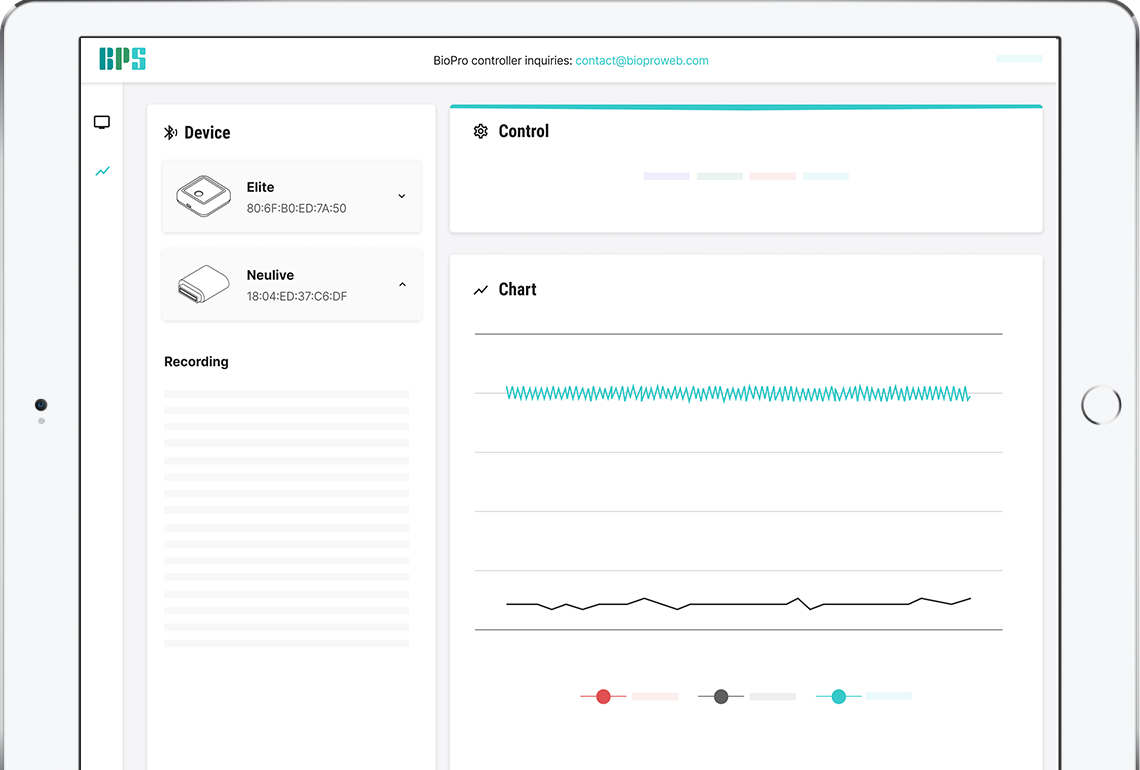Collapse the Neulive device card chevron
The width and height of the screenshot is (1140, 770).
point(402,284)
